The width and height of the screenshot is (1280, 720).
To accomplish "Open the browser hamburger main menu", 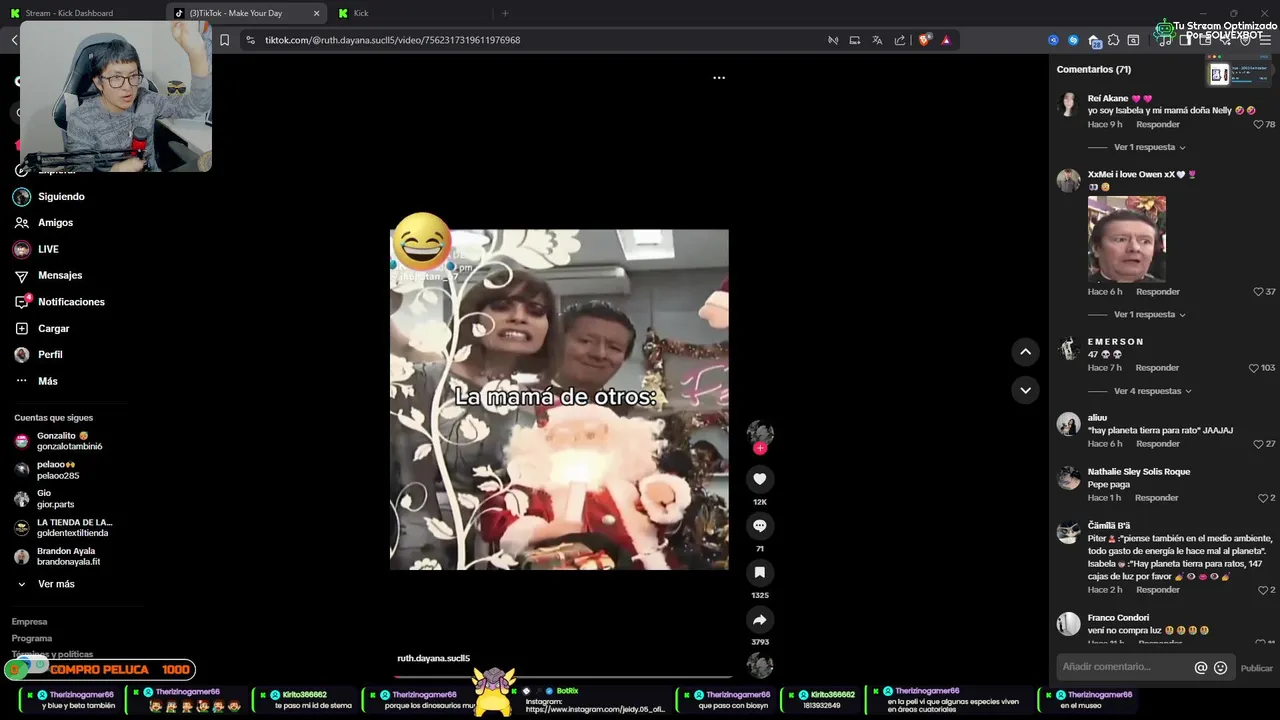I will [1265, 40].
